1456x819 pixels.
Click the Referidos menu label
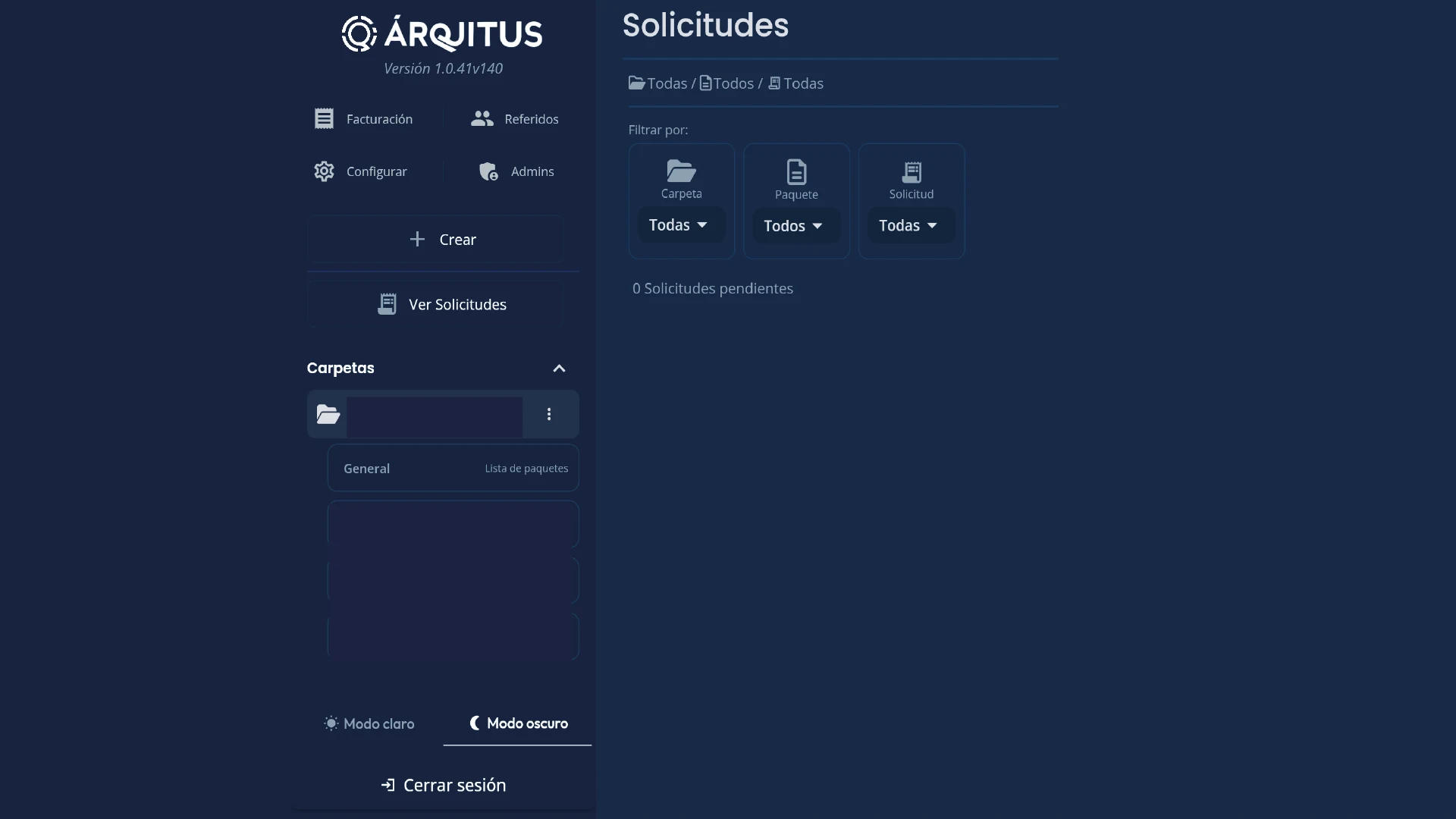532,119
